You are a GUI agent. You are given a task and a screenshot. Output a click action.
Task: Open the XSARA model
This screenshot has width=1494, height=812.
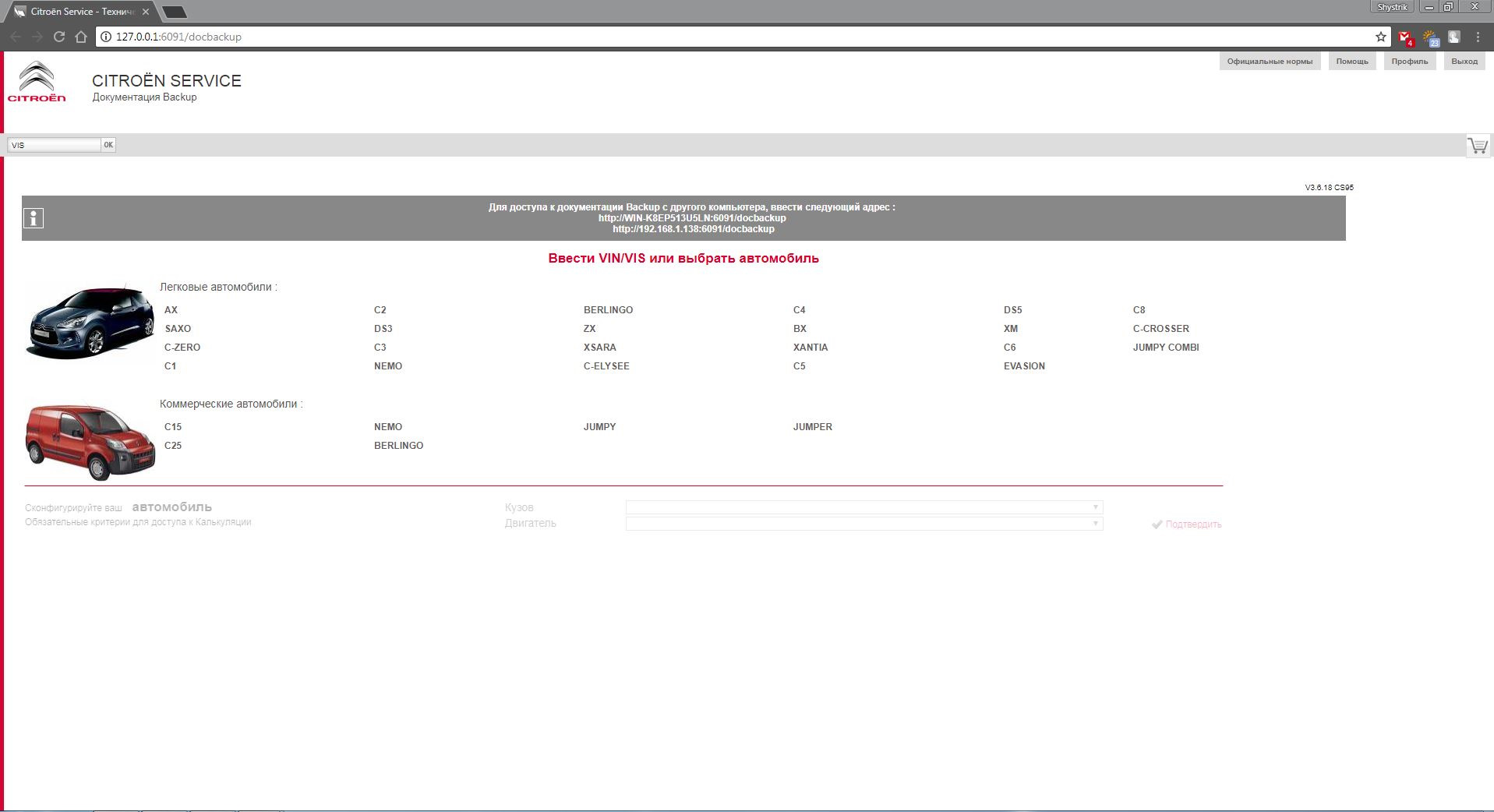point(600,348)
